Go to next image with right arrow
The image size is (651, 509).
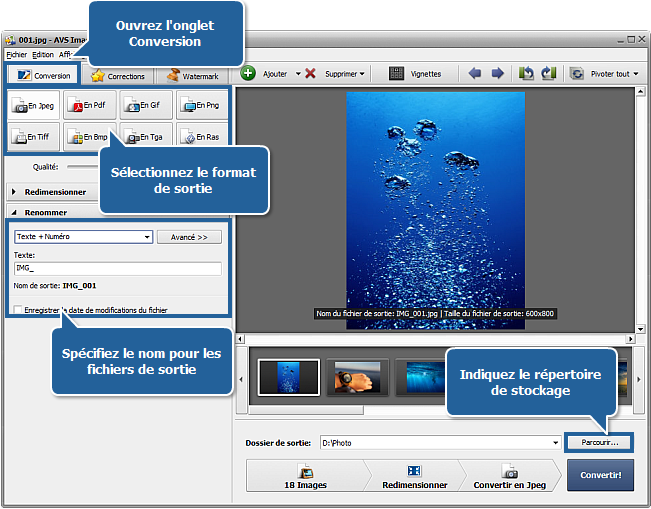click(x=497, y=74)
